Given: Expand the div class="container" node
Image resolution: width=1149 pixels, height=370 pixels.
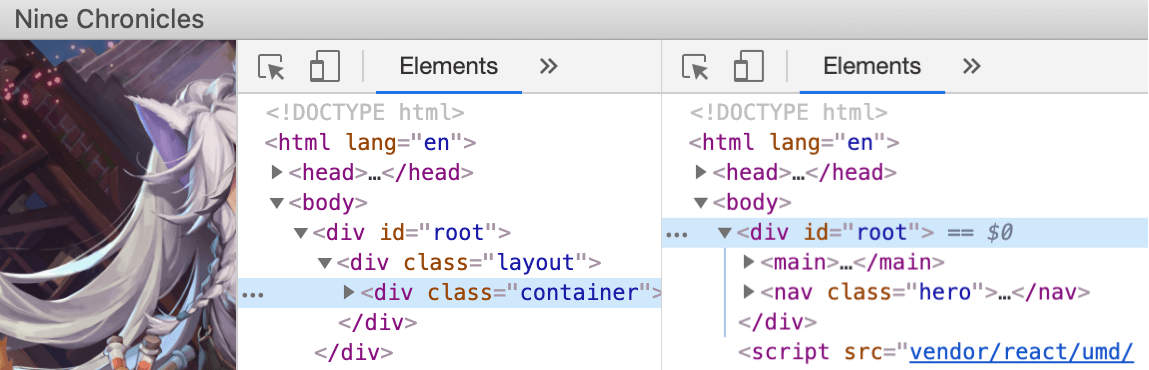Looking at the screenshot, I should pos(349,292).
